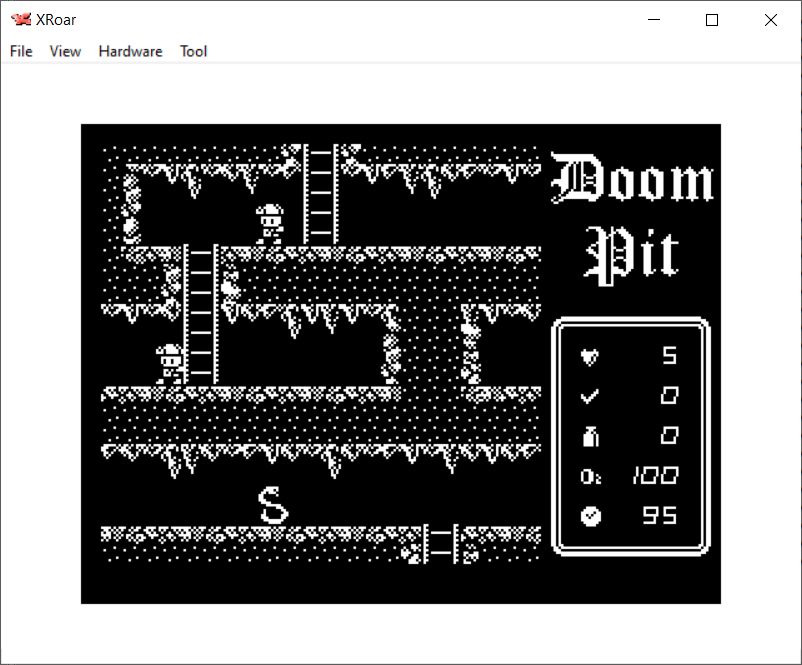This screenshot has width=802, height=665.
Task: Click the snake on the bottom floor
Action: pyautogui.click(x=273, y=505)
